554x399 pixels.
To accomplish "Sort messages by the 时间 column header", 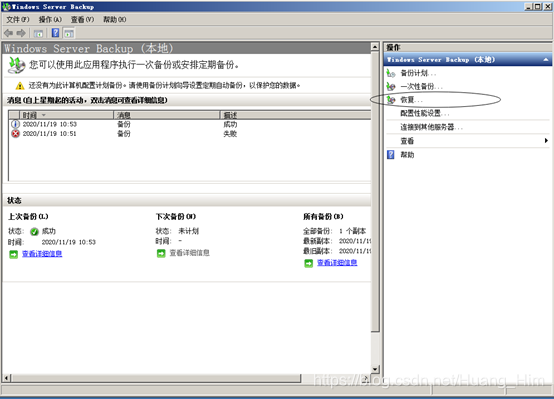I will [66, 115].
